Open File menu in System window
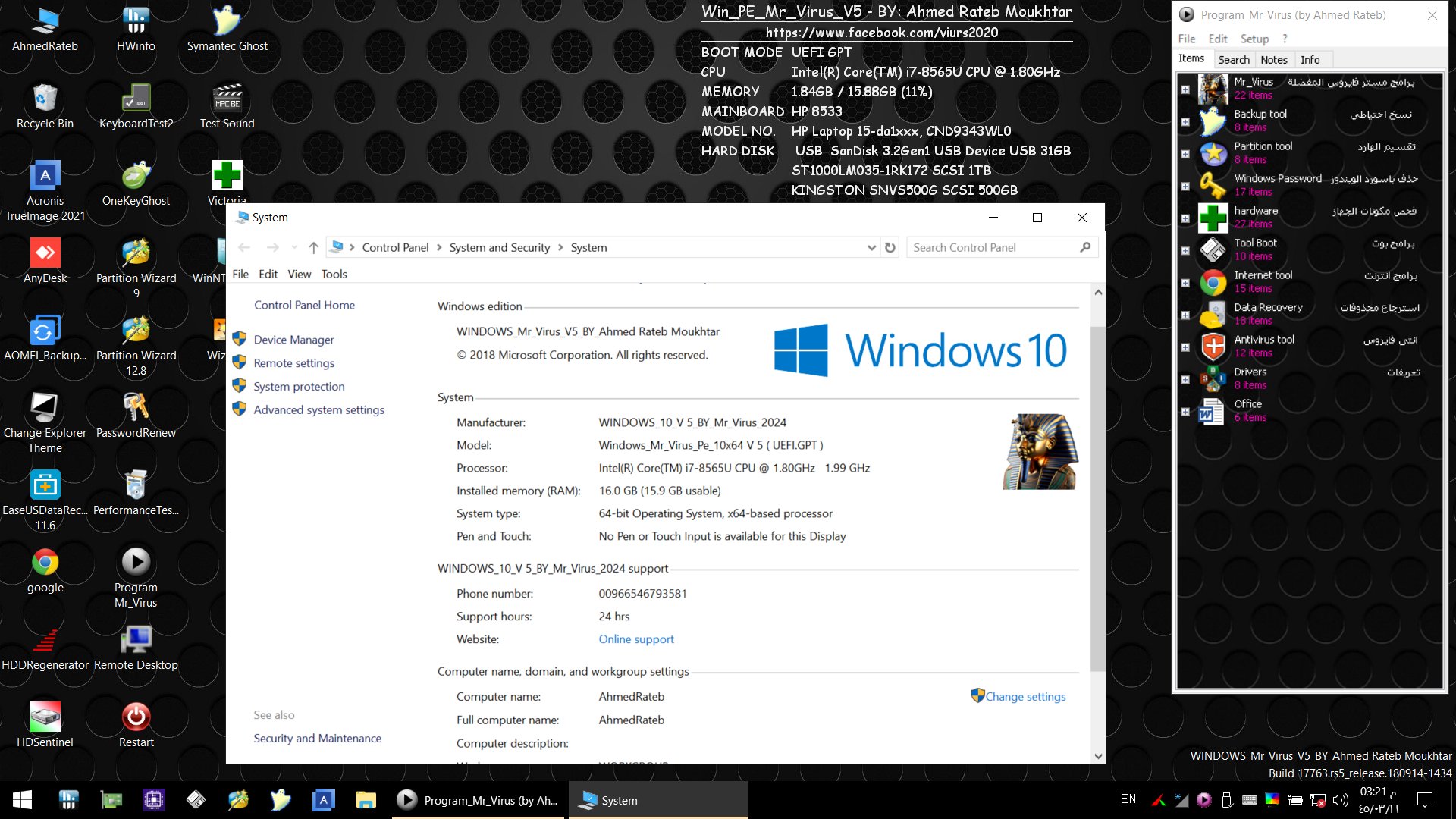1456x819 pixels. point(240,274)
